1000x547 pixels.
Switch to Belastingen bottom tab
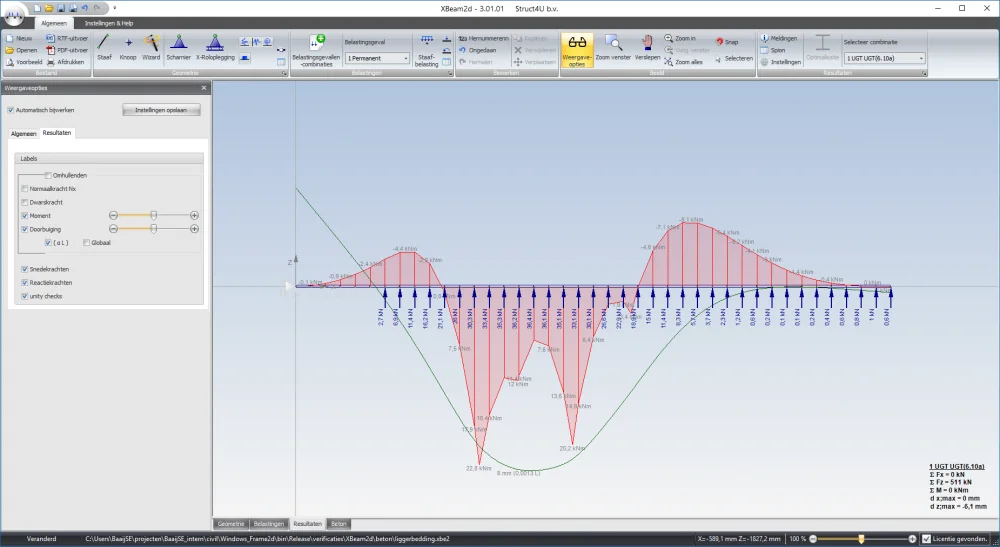[x=268, y=523]
